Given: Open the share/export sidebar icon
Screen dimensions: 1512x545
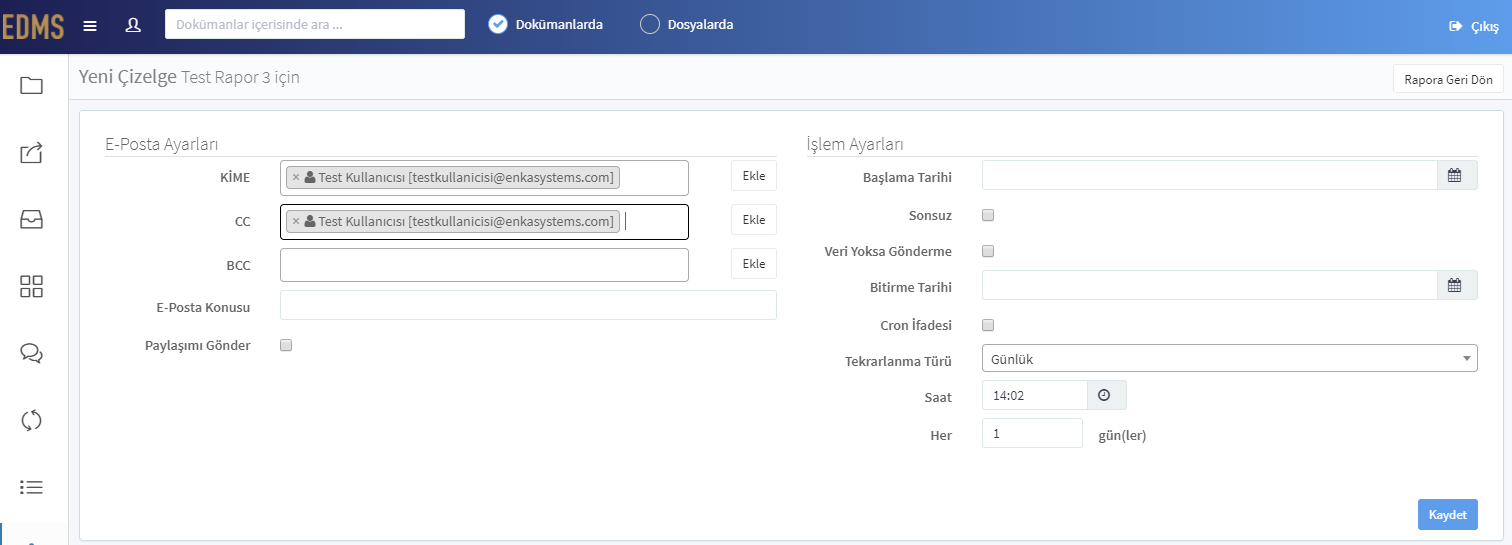Looking at the screenshot, I should [x=31, y=153].
